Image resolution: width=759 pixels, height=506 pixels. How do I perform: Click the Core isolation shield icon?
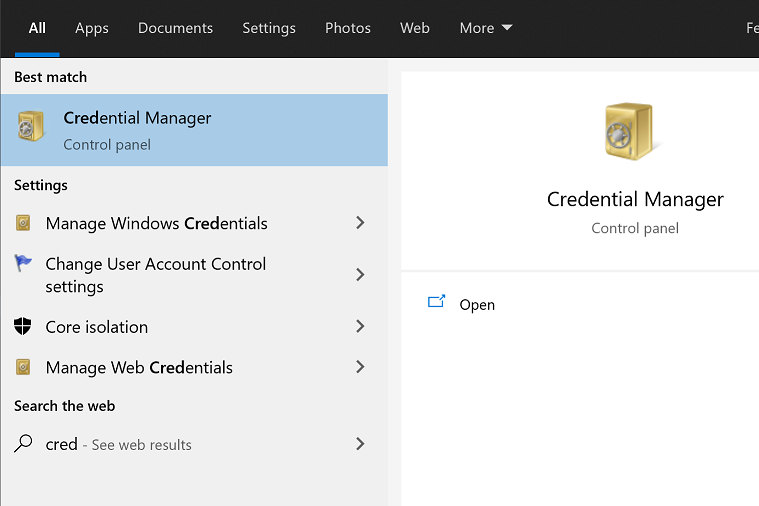point(23,326)
